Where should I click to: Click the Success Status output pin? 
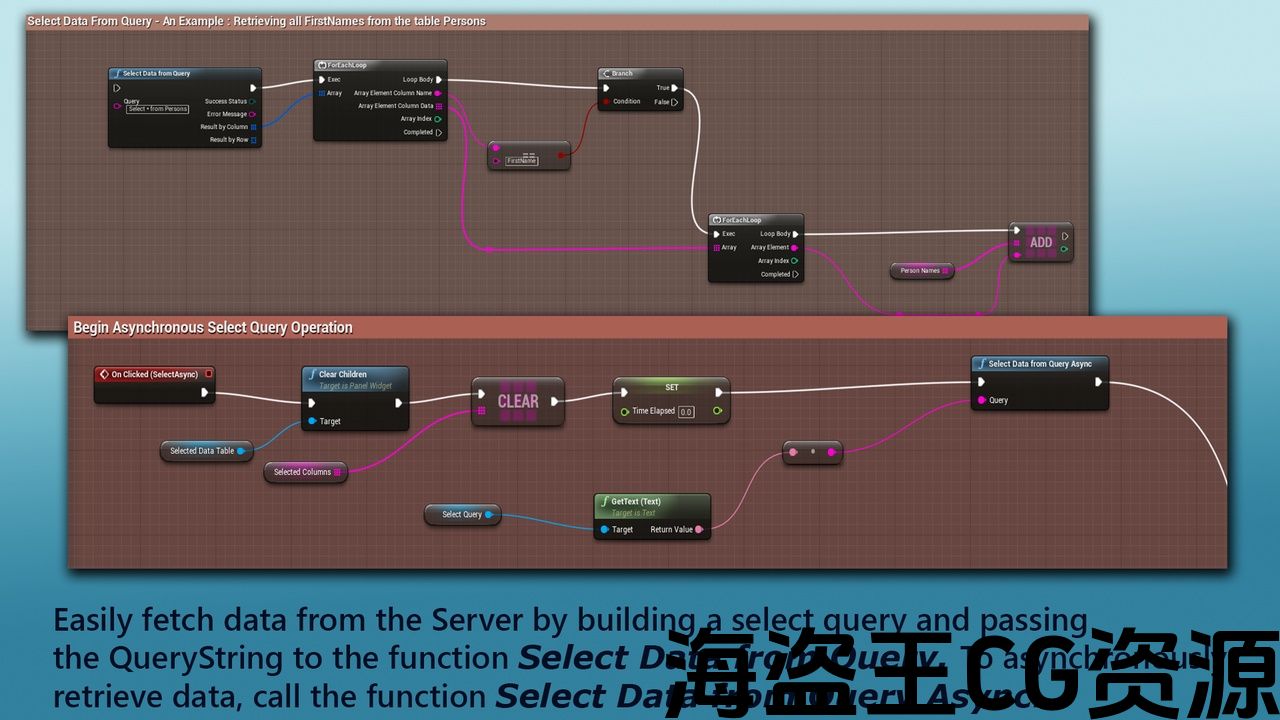pyautogui.click(x=252, y=101)
